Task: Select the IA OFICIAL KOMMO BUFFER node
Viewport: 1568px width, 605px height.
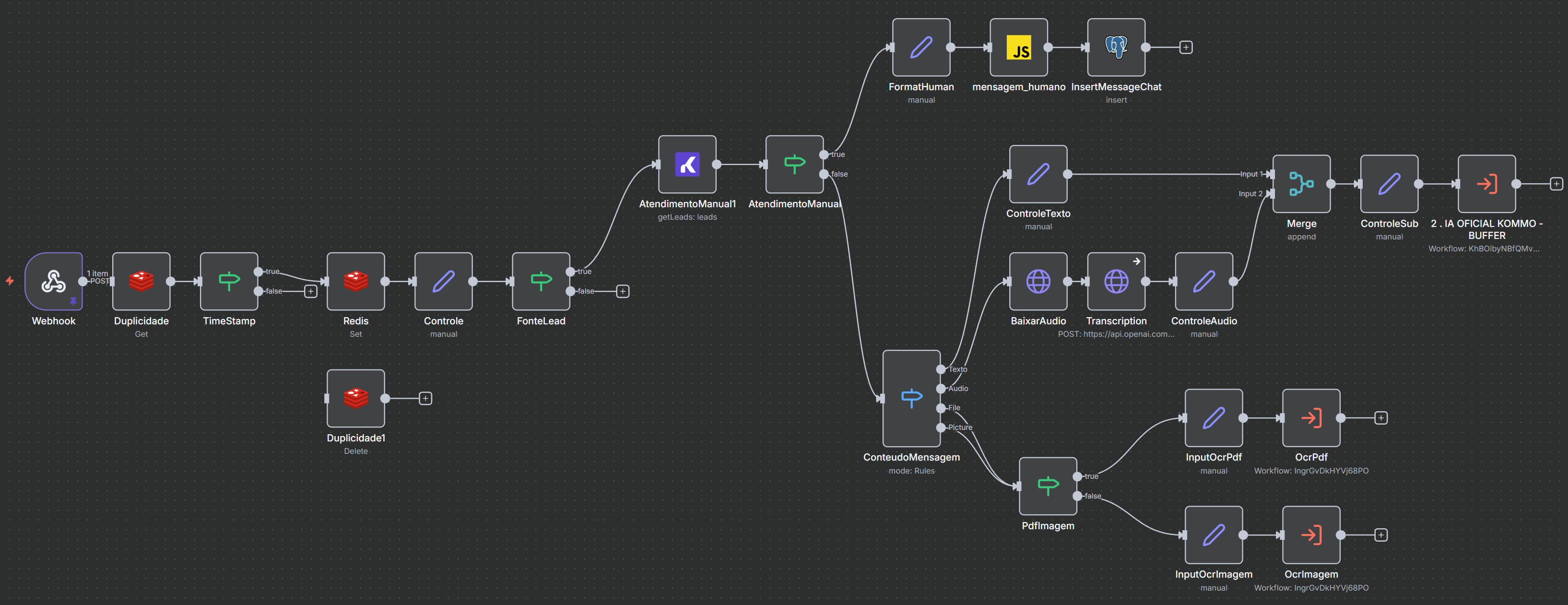Action: [1486, 184]
